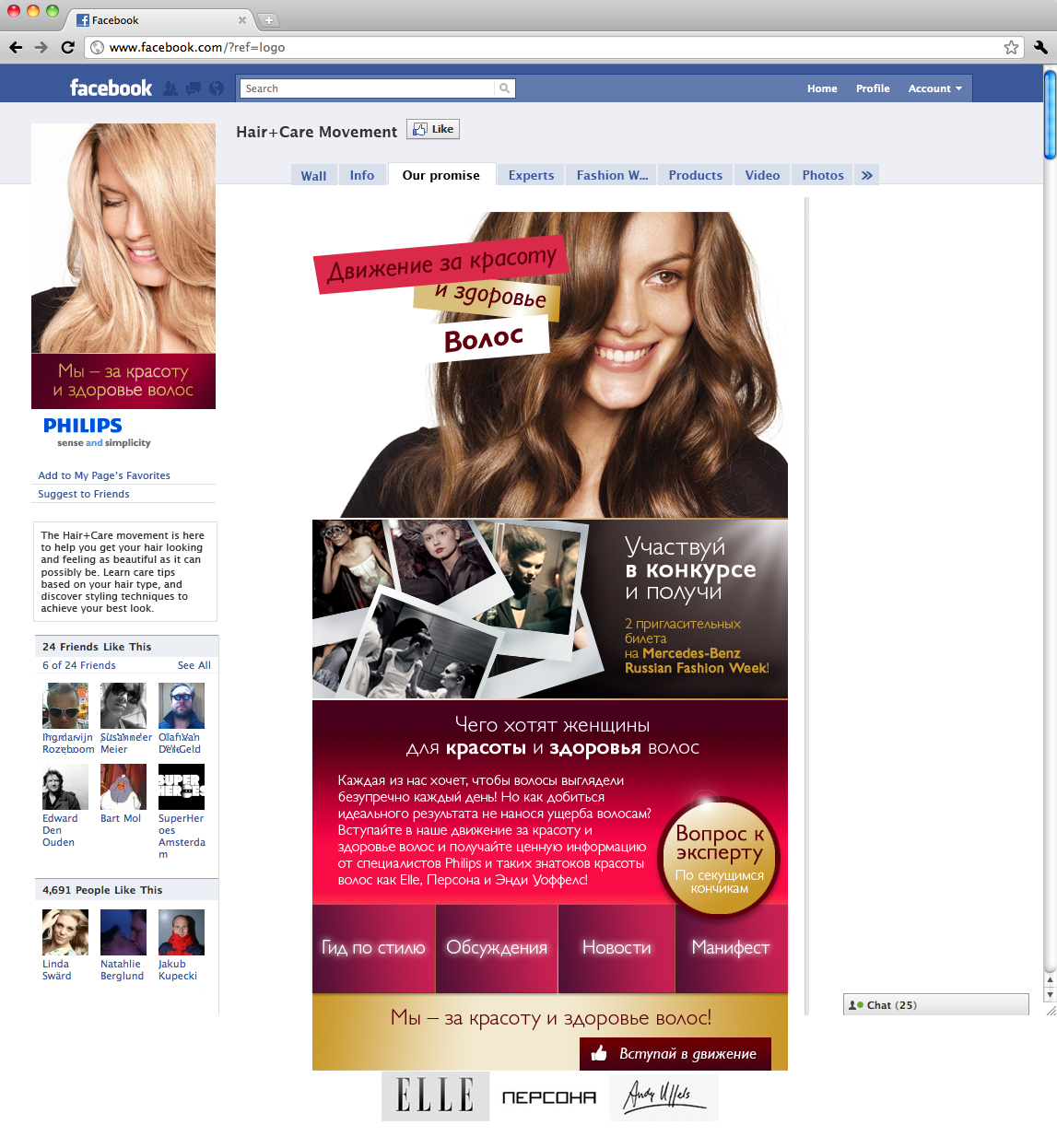Open Edward Den Ouden's profile photo

coord(65,787)
